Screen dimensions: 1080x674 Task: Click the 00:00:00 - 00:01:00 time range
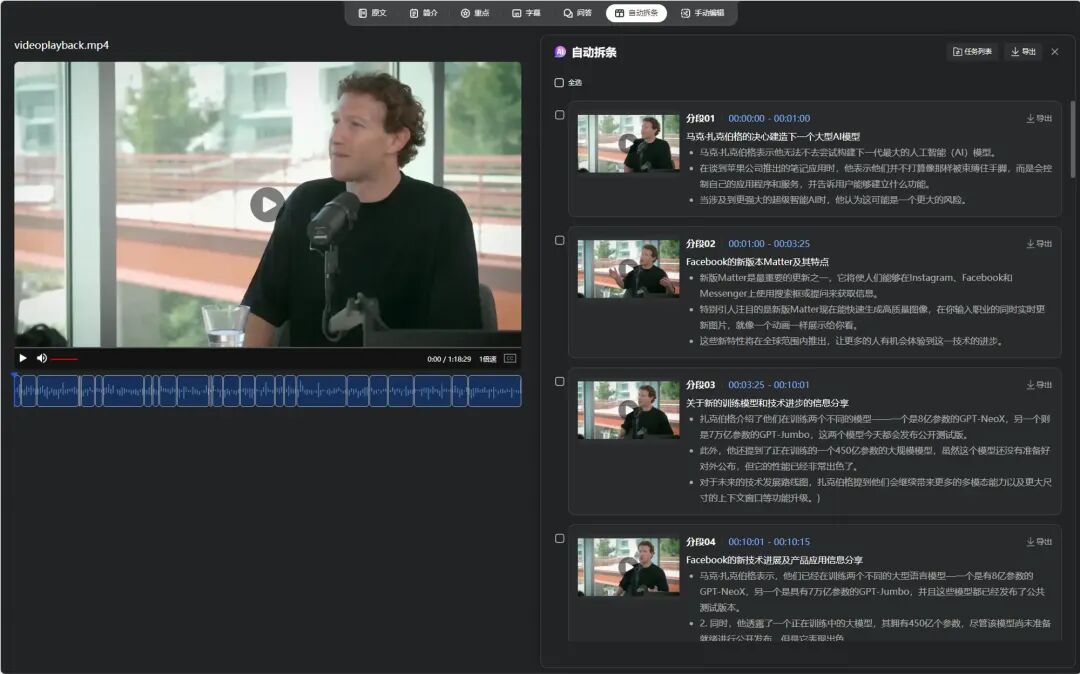[769, 118]
